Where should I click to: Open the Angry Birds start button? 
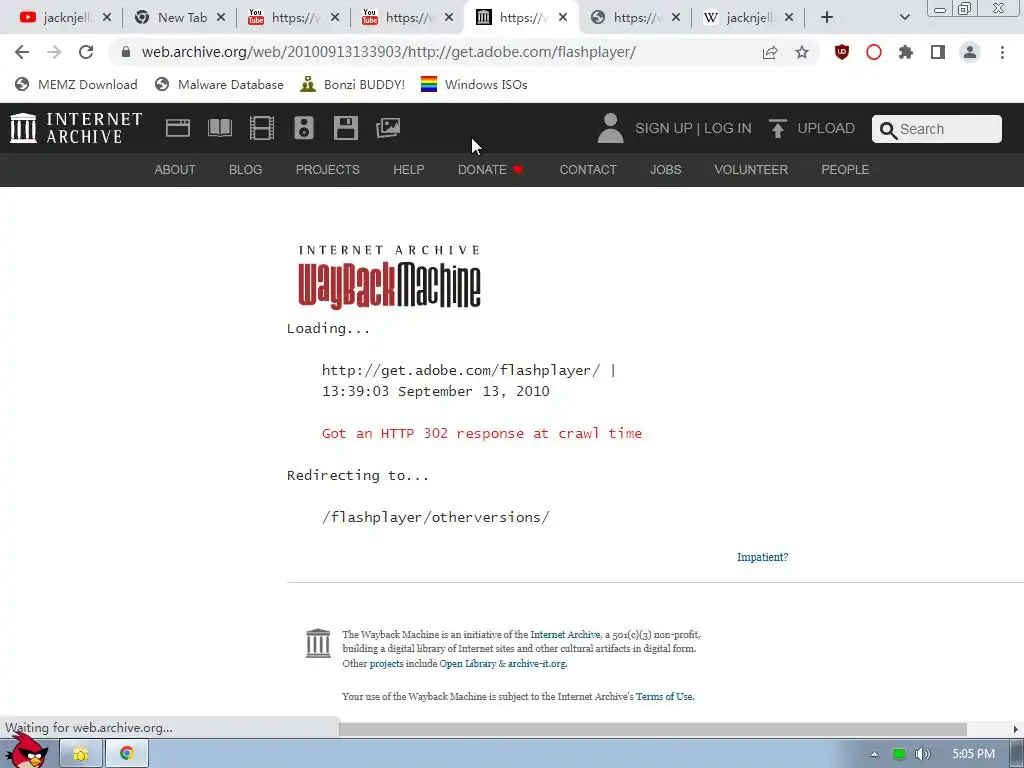click(26, 751)
